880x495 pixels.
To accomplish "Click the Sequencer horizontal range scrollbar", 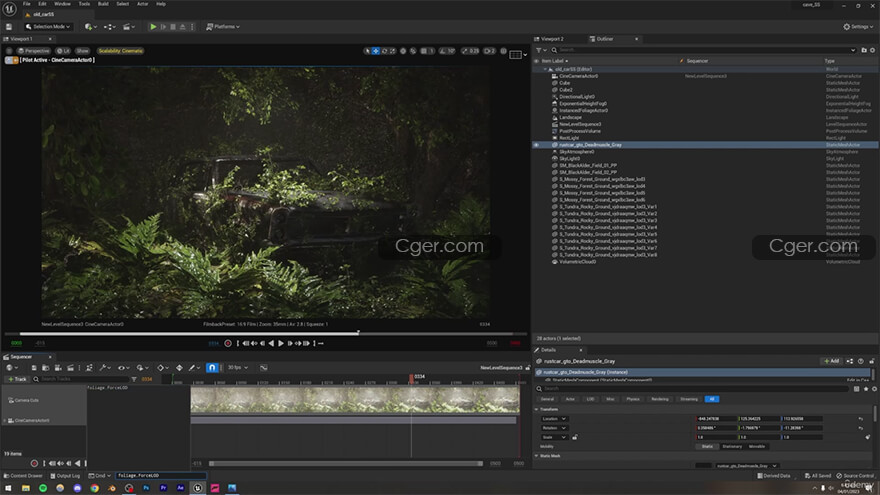I will pyautogui.click(x=346, y=464).
